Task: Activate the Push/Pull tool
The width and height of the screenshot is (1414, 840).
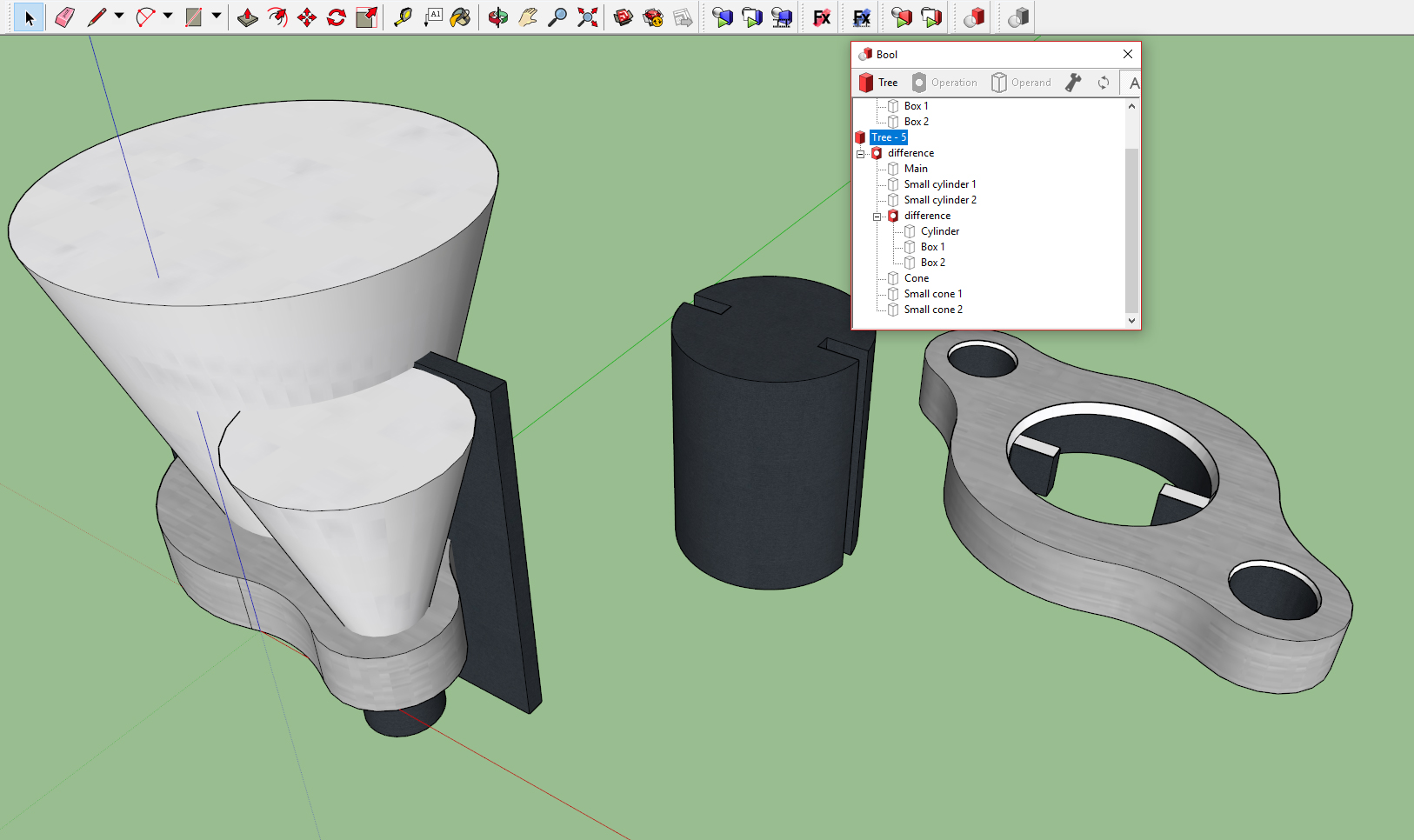Action: 248,17
